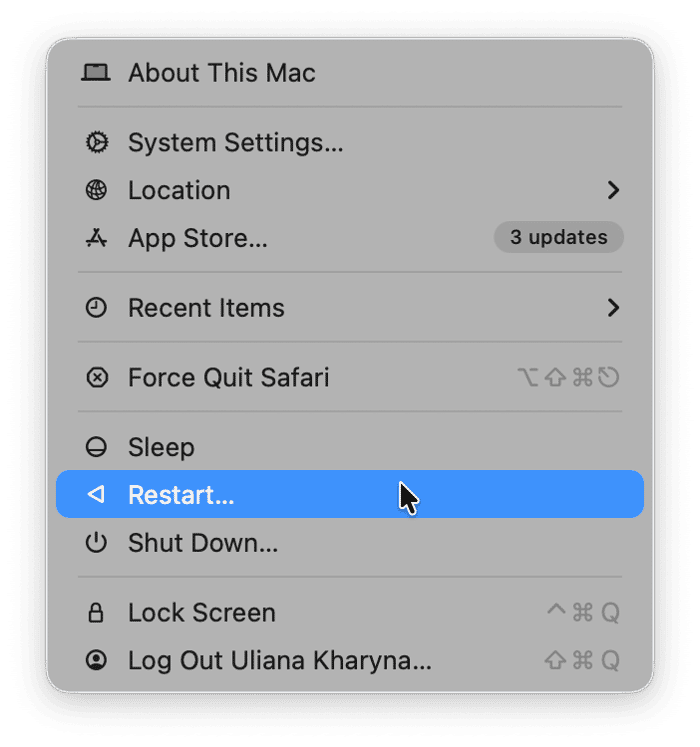Image resolution: width=700 pixels, height=747 pixels.
Task: Choose Restart... from the menu
Action: 181,494
